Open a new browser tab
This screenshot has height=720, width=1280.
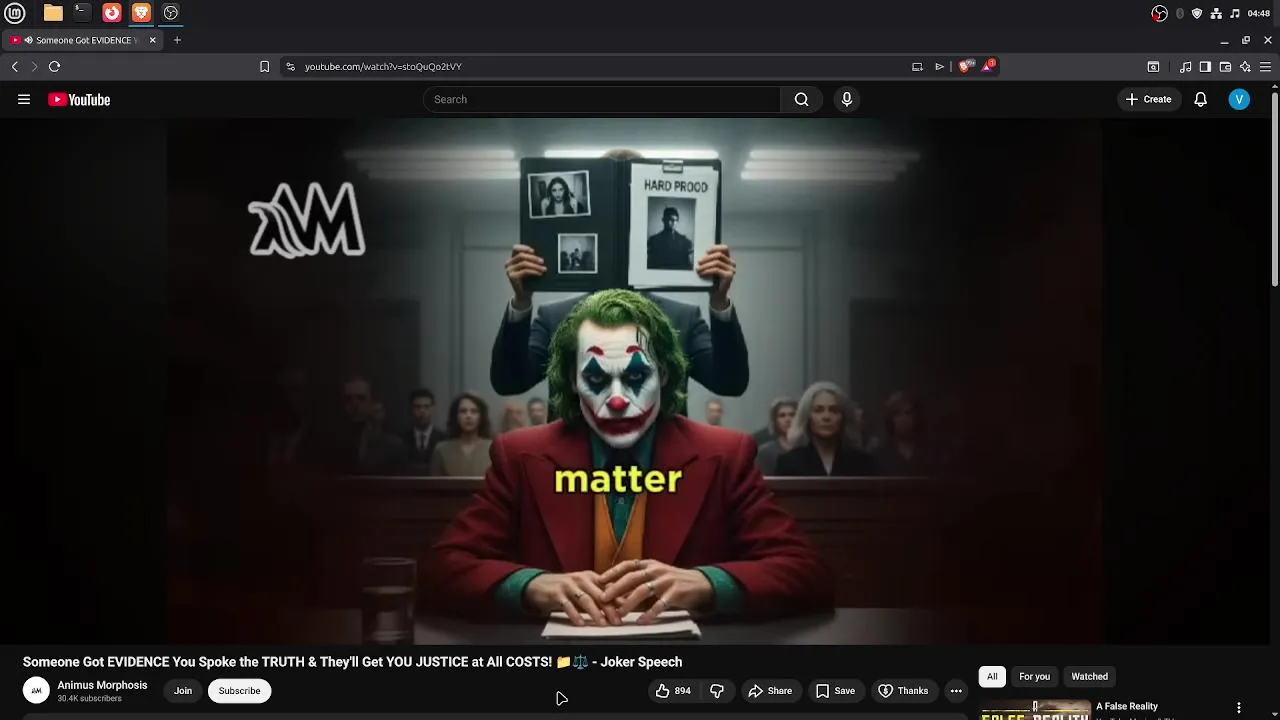pyautogui.click(x=177, y=40)
